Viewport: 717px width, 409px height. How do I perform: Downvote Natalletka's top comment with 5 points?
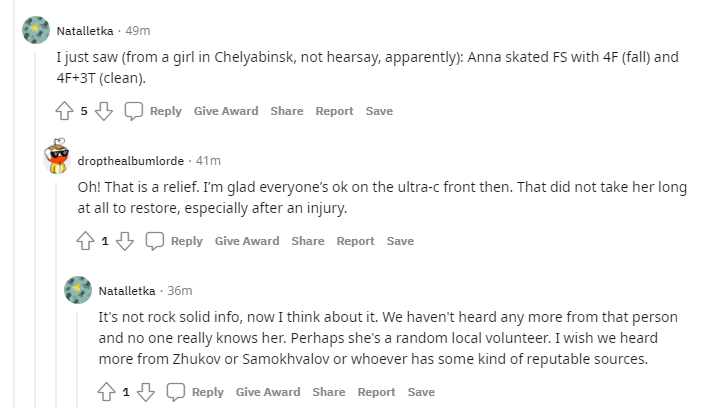(103, 111)
